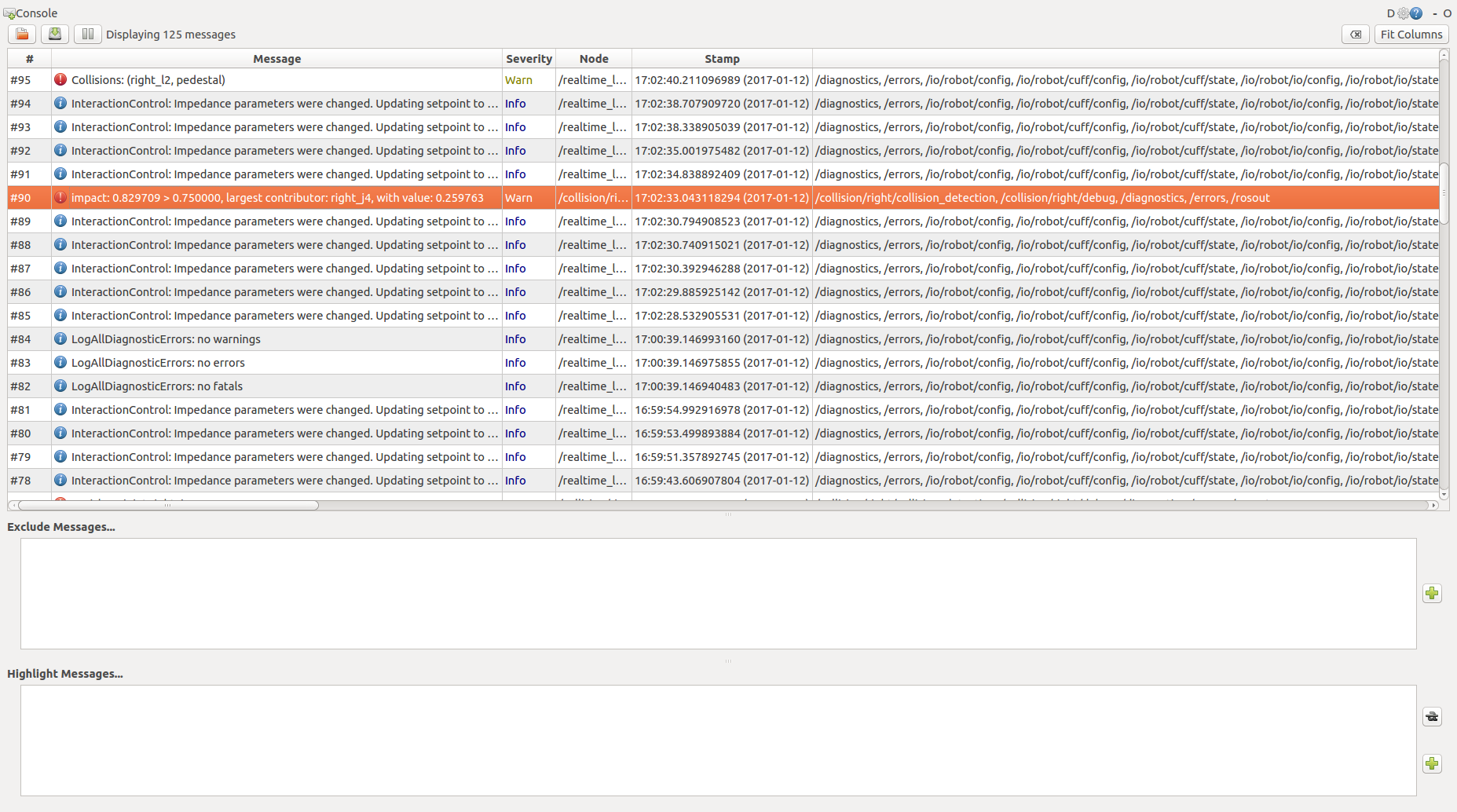Screen dimensions: 1457x812
Task: Open plugin configuration with the gear icon
Action: point(1403,13)
